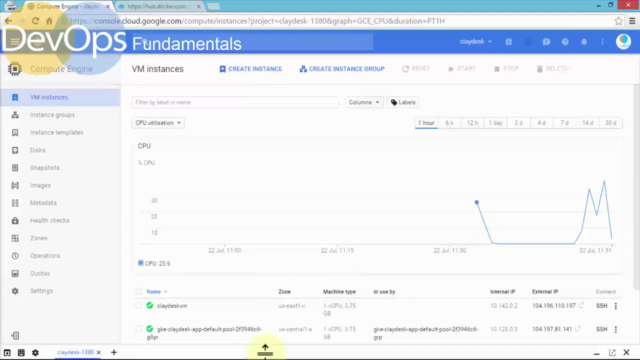Viewport: 640px width, 360px height.
Task: Click the CREATE INSTANCE button
Action: [251, 69]
